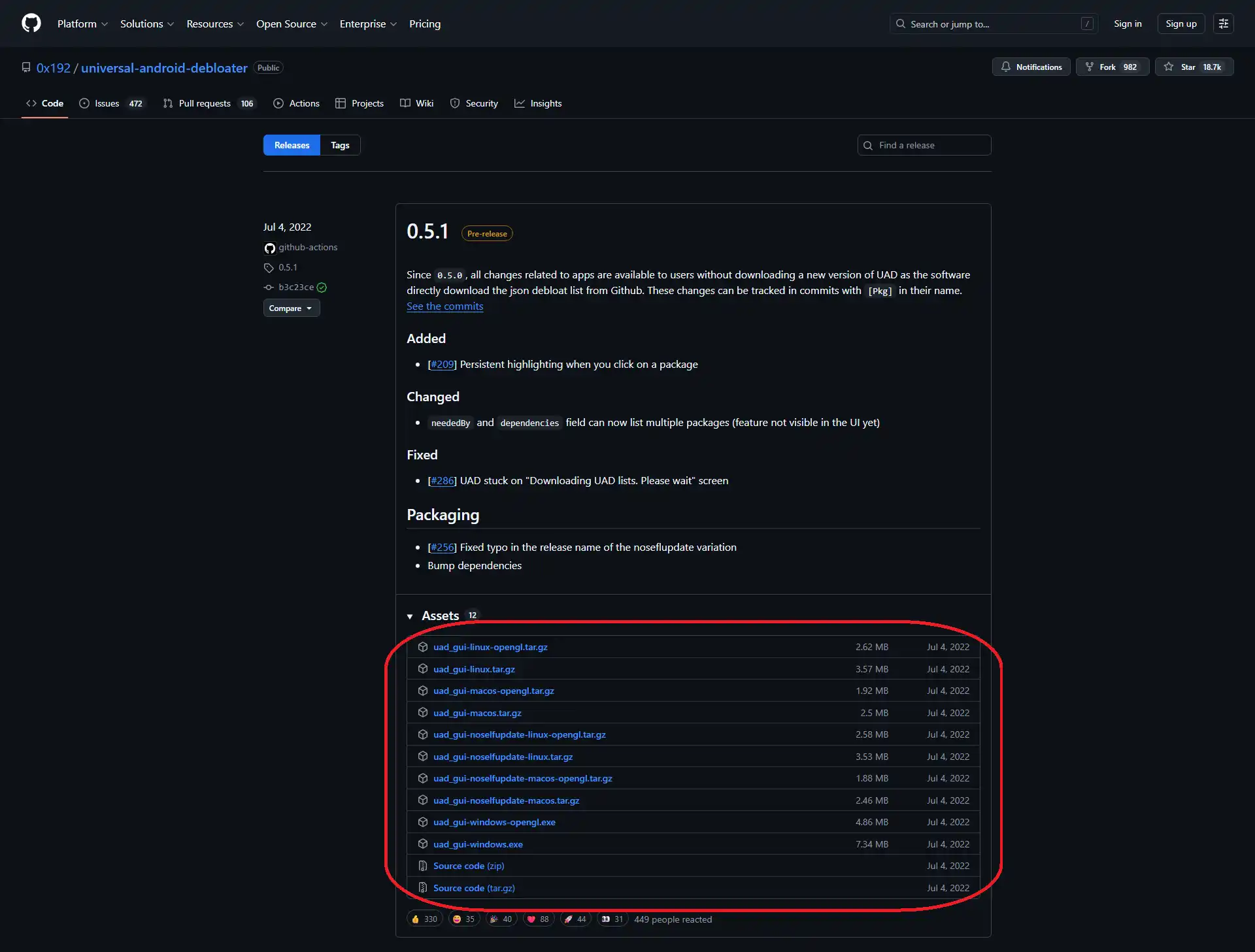This screenshot has width=1255, height=952.
Task: Click the Notifications bell icon
Action: 1006,67
